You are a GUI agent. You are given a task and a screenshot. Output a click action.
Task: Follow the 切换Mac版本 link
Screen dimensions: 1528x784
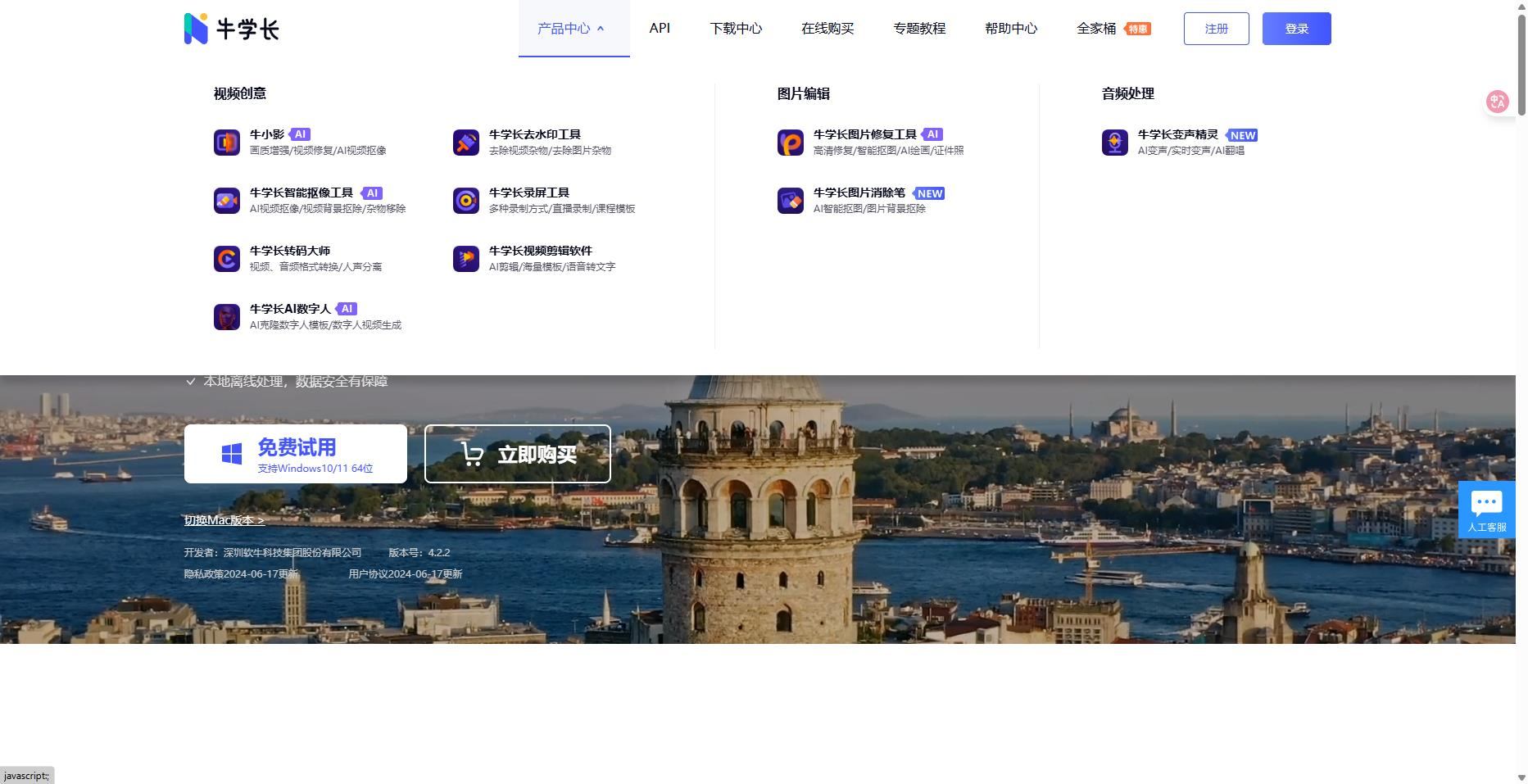coord(224,520)
